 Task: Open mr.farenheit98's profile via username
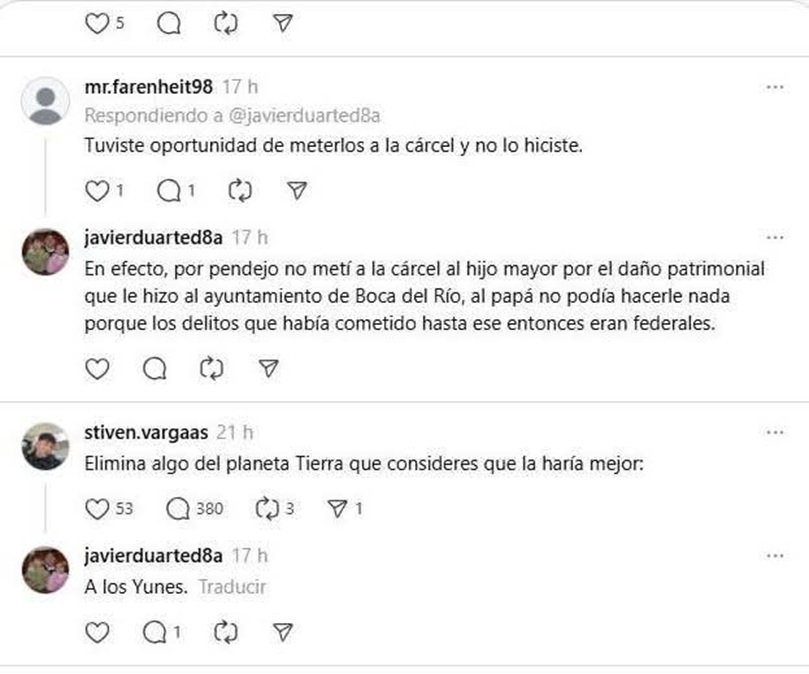pos(147,87)
